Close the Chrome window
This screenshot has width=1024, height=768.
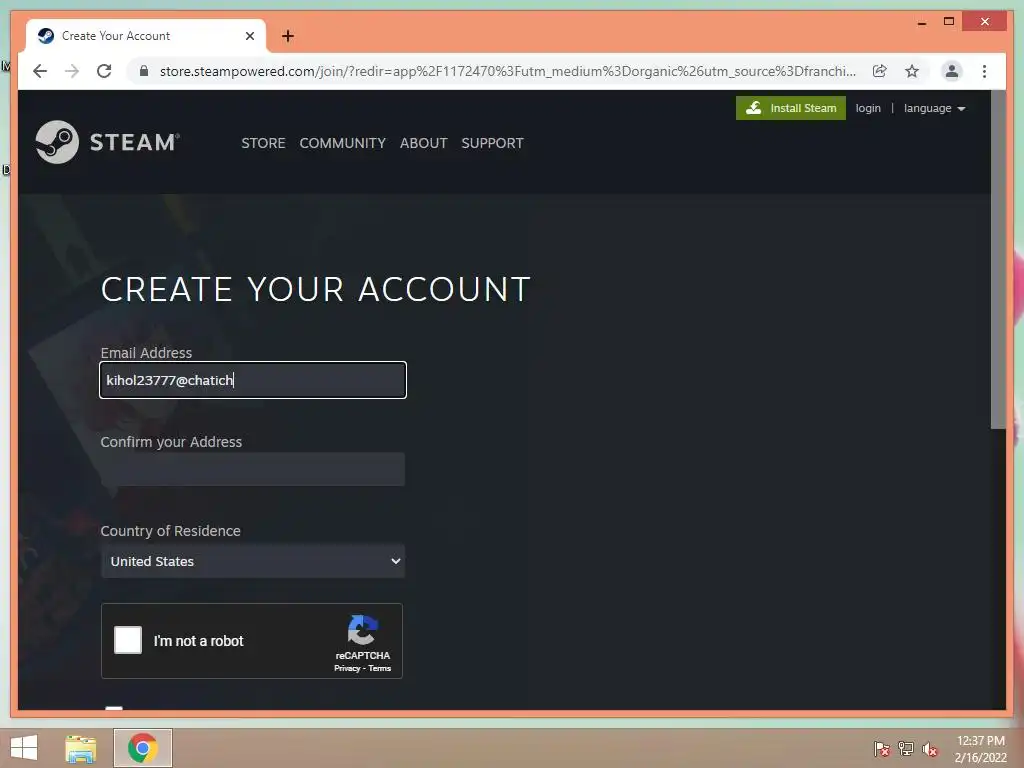point(985,22)
